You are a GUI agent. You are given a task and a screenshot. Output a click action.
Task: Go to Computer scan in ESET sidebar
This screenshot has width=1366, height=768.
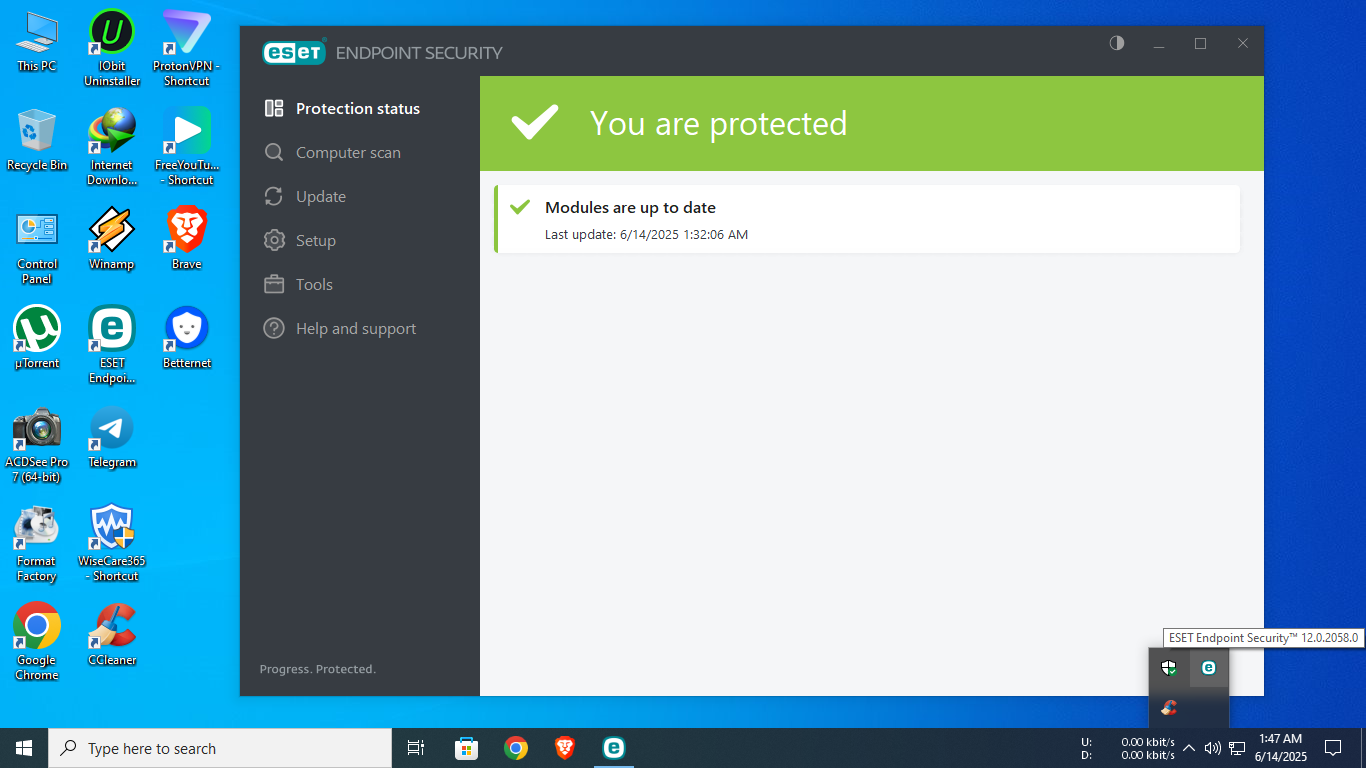tap(332, 152)
